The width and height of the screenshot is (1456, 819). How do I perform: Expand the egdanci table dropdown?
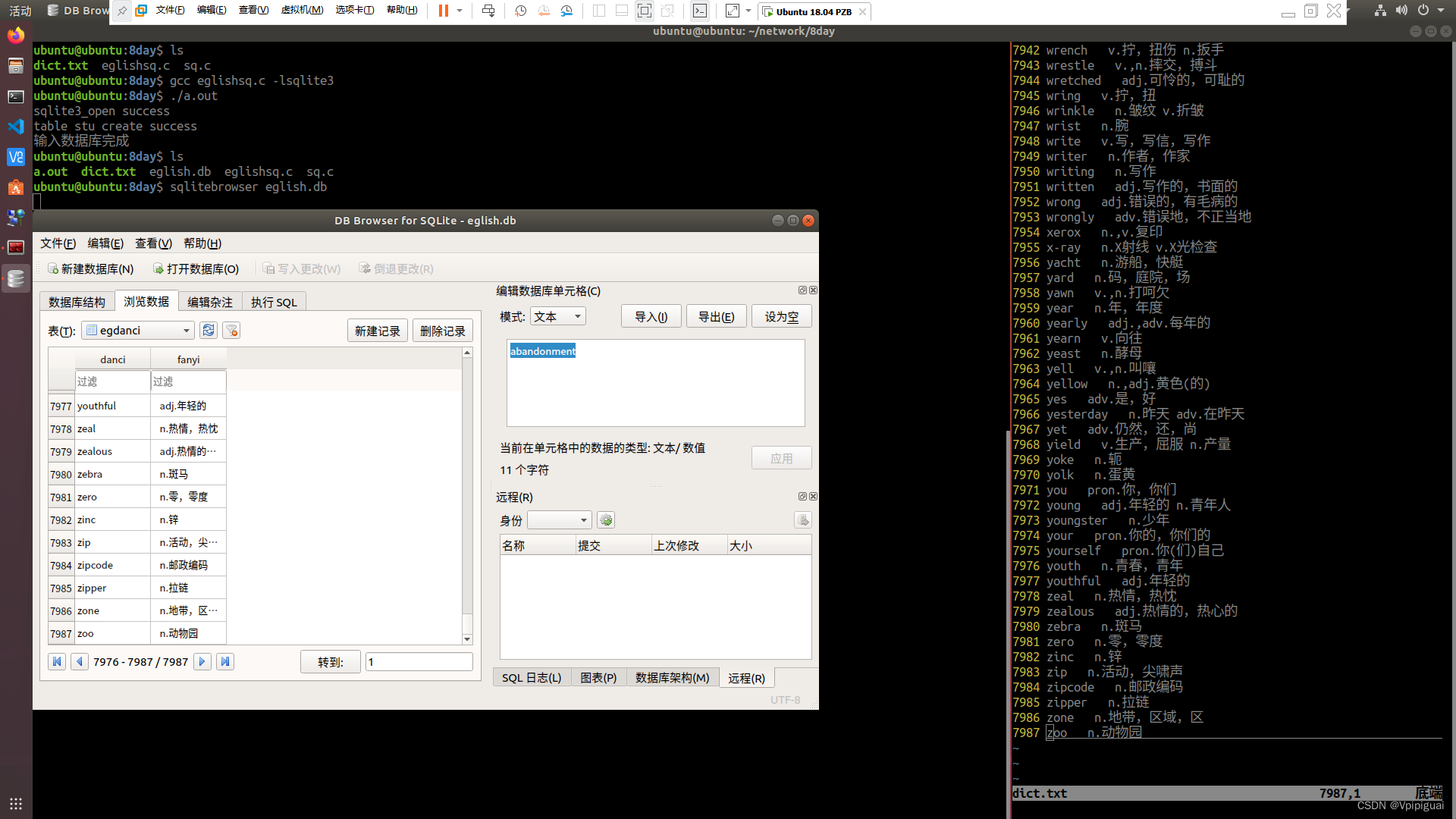[186, 331]
